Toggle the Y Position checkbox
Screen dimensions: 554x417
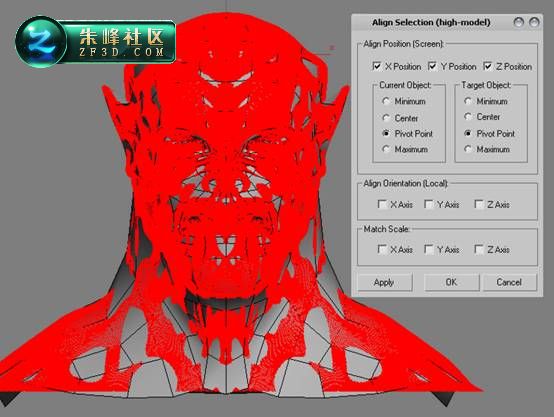point(432,66)
